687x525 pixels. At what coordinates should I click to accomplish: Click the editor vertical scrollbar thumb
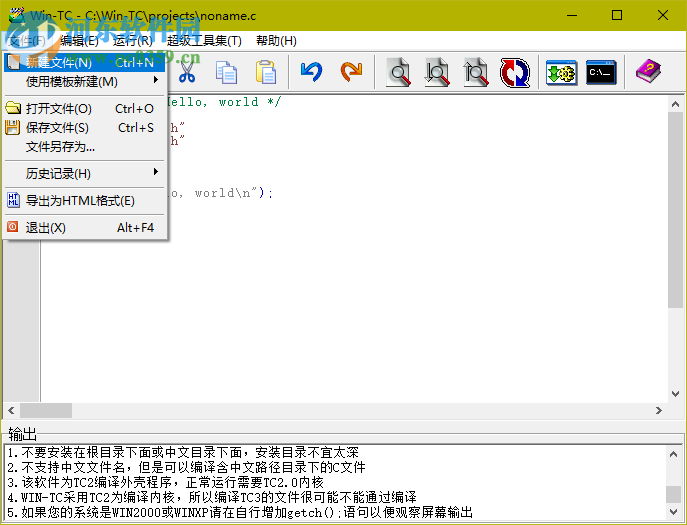pos(675,209)
